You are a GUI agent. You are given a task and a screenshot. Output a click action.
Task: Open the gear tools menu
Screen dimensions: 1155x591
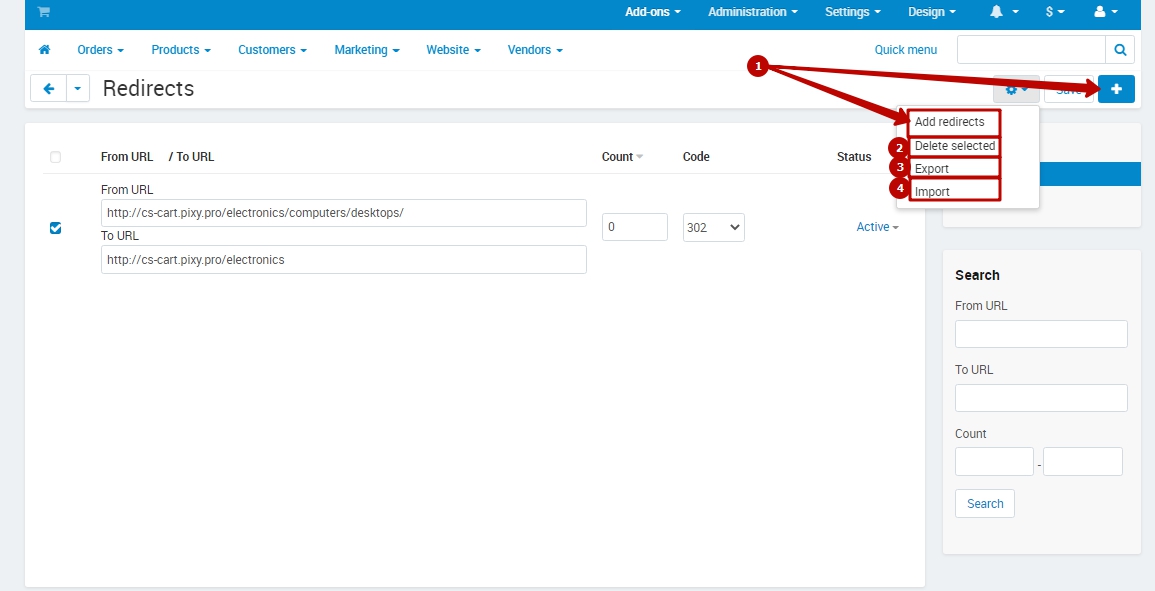[1016, 89]
